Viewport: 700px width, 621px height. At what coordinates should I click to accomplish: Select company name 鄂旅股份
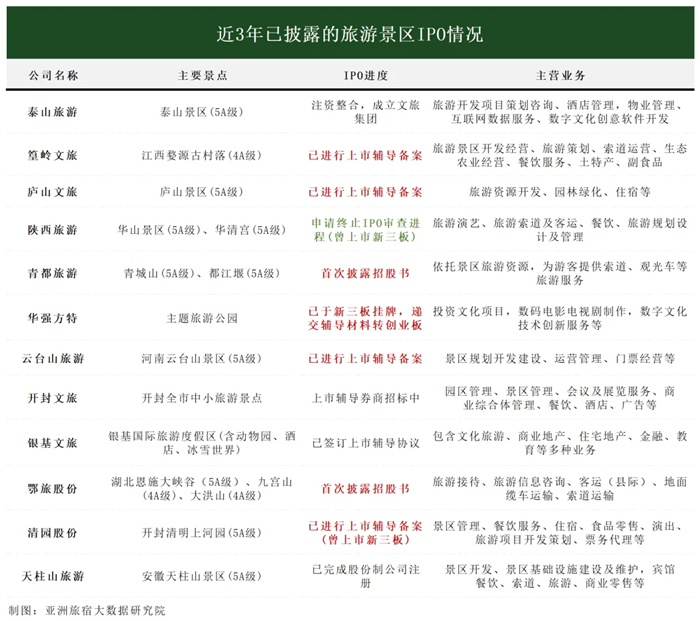pyautogui.click(x=53, y=489)
